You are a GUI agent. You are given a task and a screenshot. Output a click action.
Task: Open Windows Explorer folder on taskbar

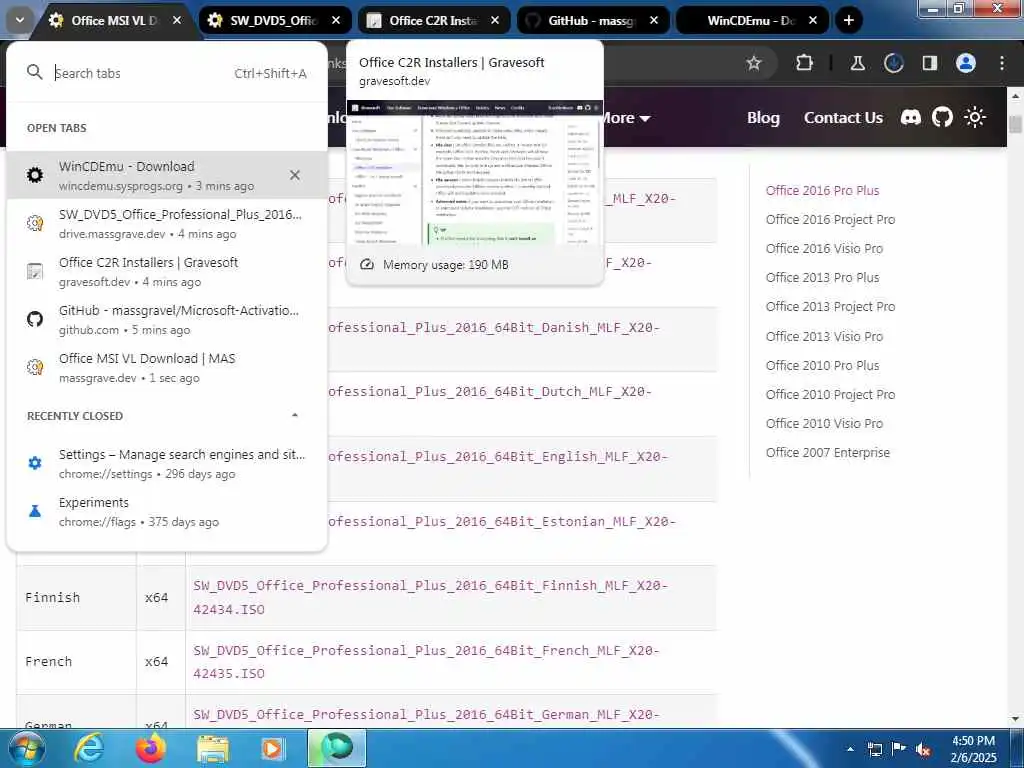point(212,749)
